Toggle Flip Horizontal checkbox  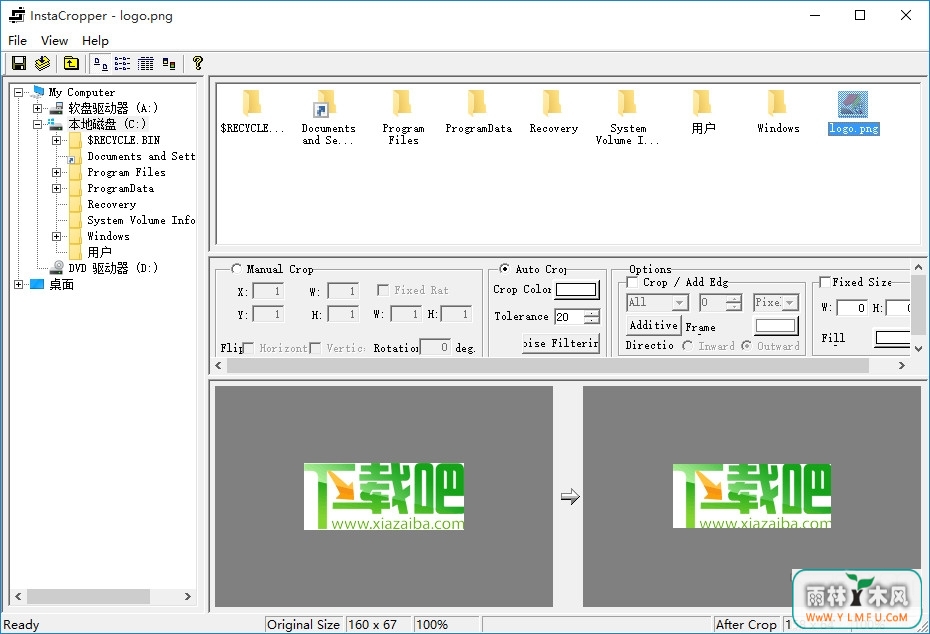(x=249, y=348)
